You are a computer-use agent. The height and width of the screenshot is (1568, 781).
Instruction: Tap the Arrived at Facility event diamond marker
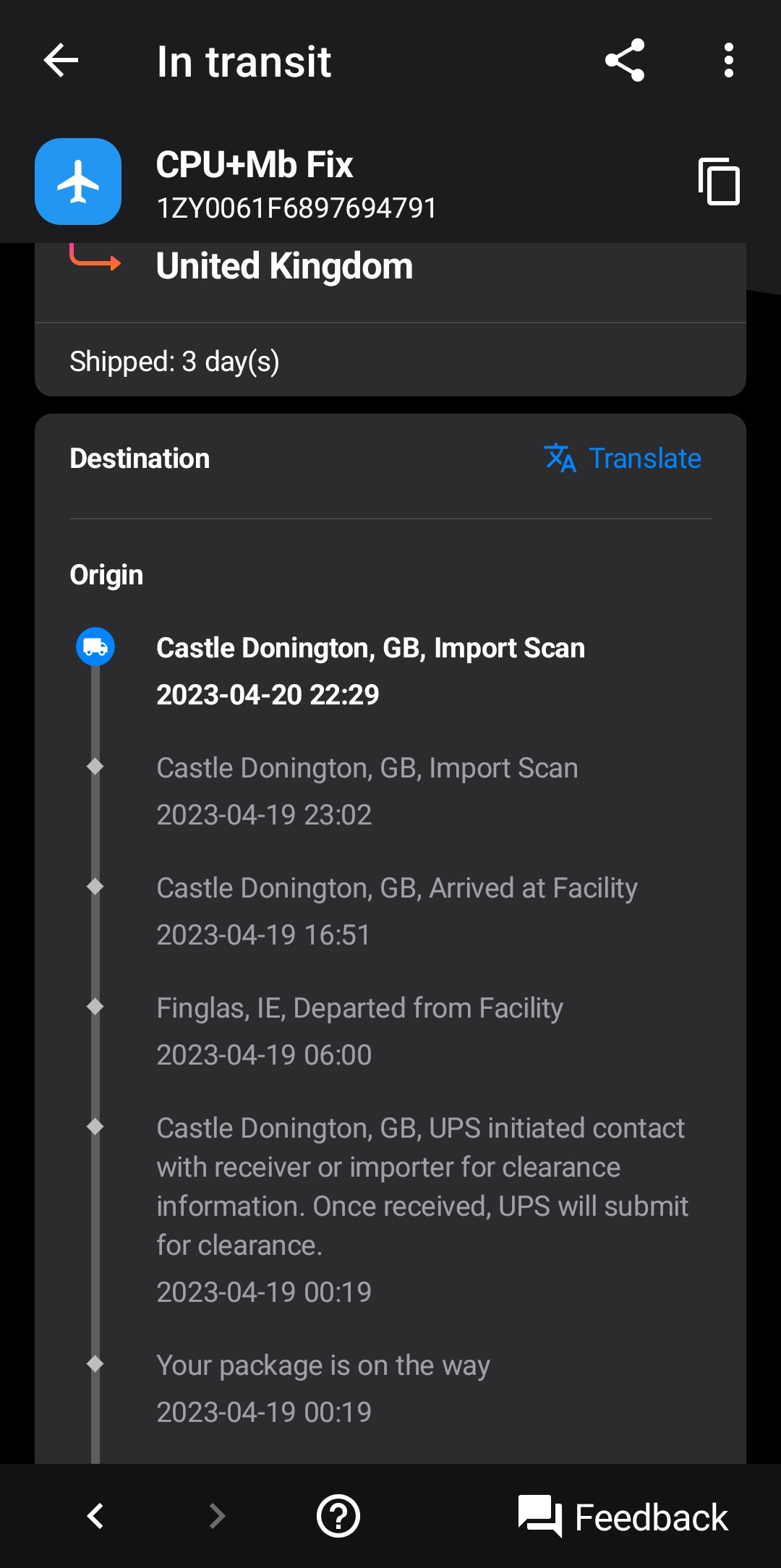click(95, 887)
